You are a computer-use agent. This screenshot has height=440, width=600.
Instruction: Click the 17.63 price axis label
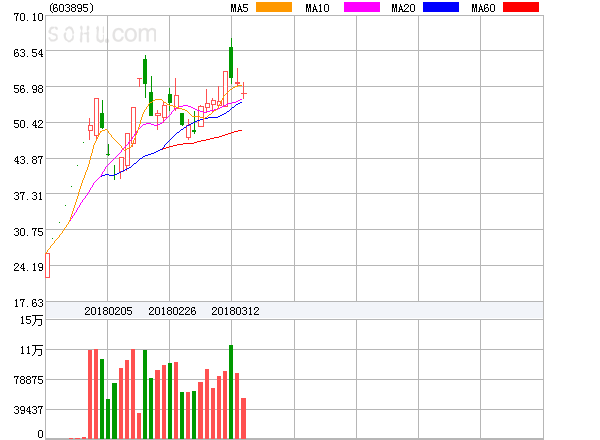28,303
